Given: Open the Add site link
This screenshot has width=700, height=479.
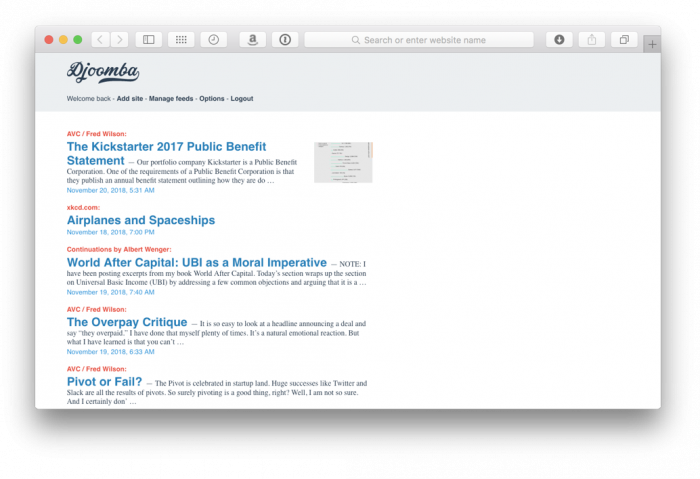Looking at the screenshot, I should [130, 99].
